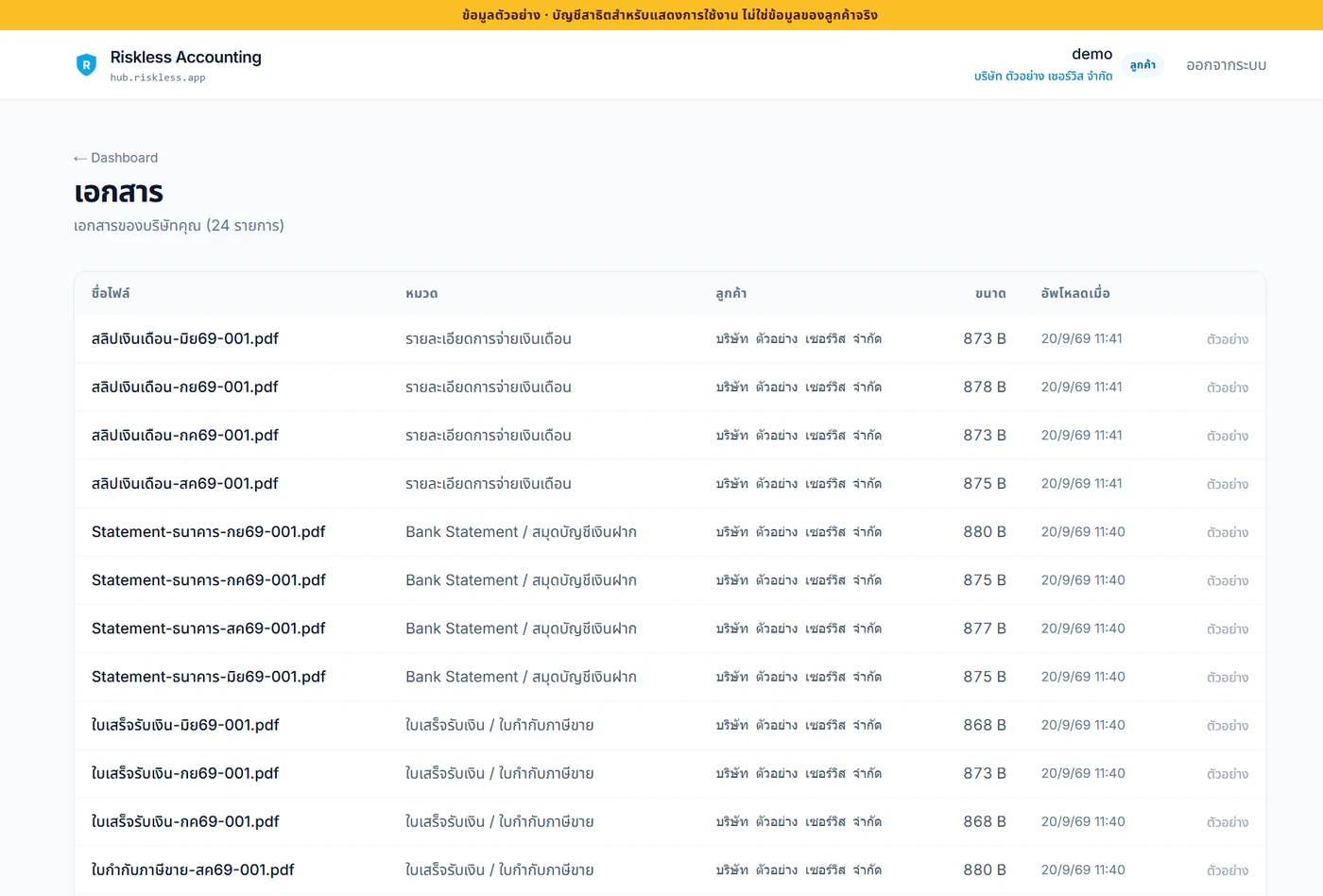The height and width of the screenshot is (896, 1323).
Task: Click the demo username text
Action: 1091,54
